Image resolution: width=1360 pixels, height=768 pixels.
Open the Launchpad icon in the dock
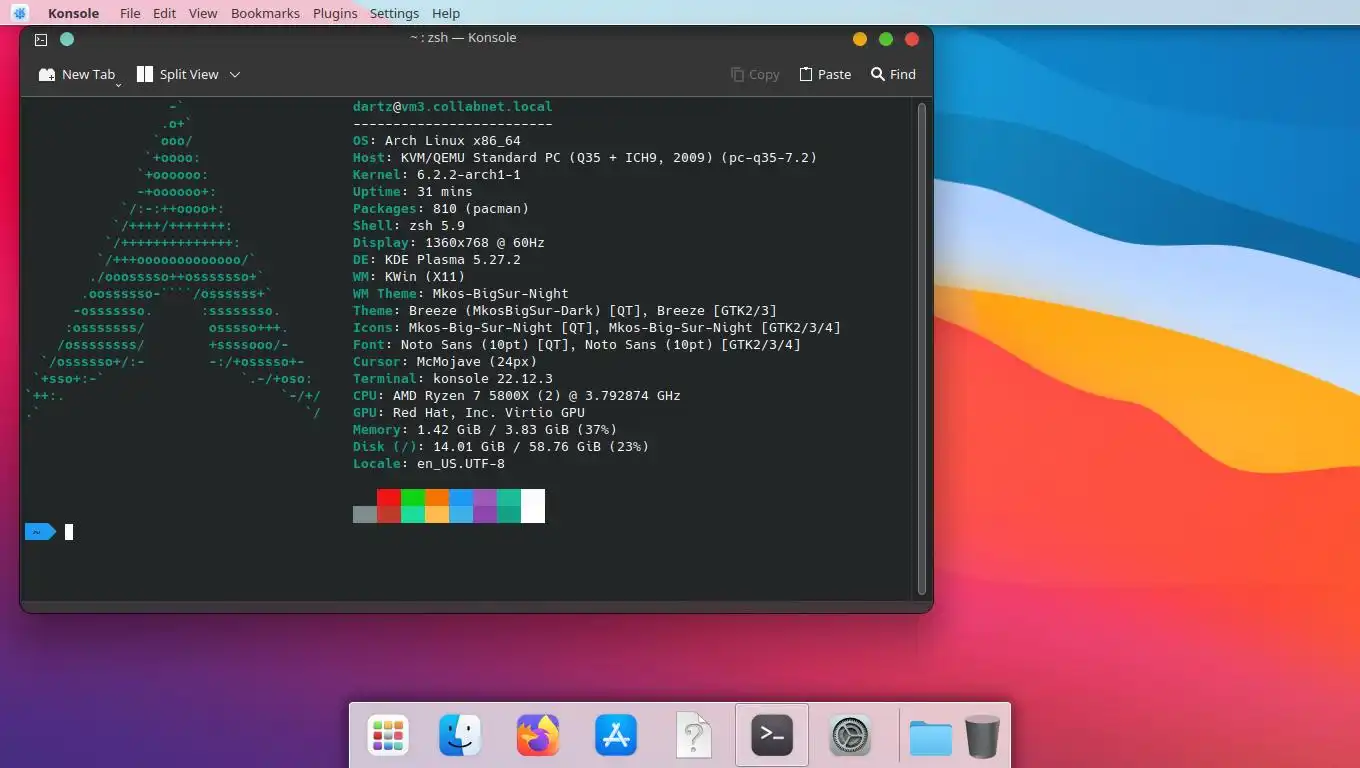[x=388, y=736]
